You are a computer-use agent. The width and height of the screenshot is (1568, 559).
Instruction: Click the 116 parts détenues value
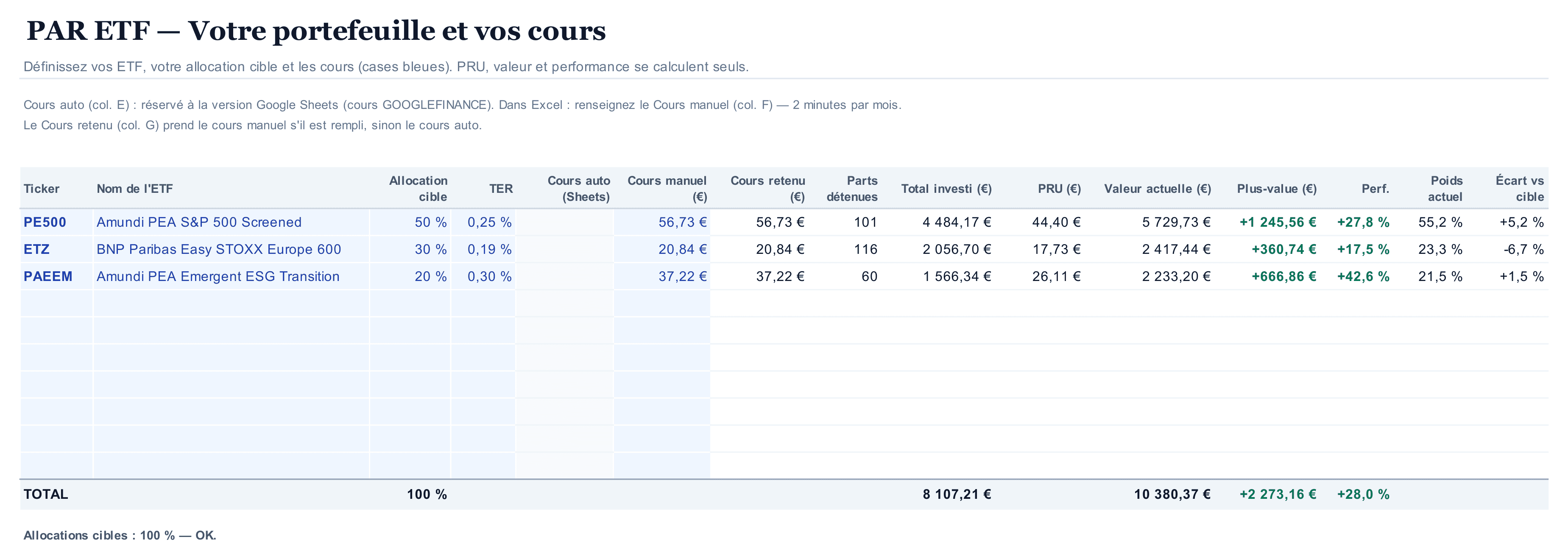865,249
